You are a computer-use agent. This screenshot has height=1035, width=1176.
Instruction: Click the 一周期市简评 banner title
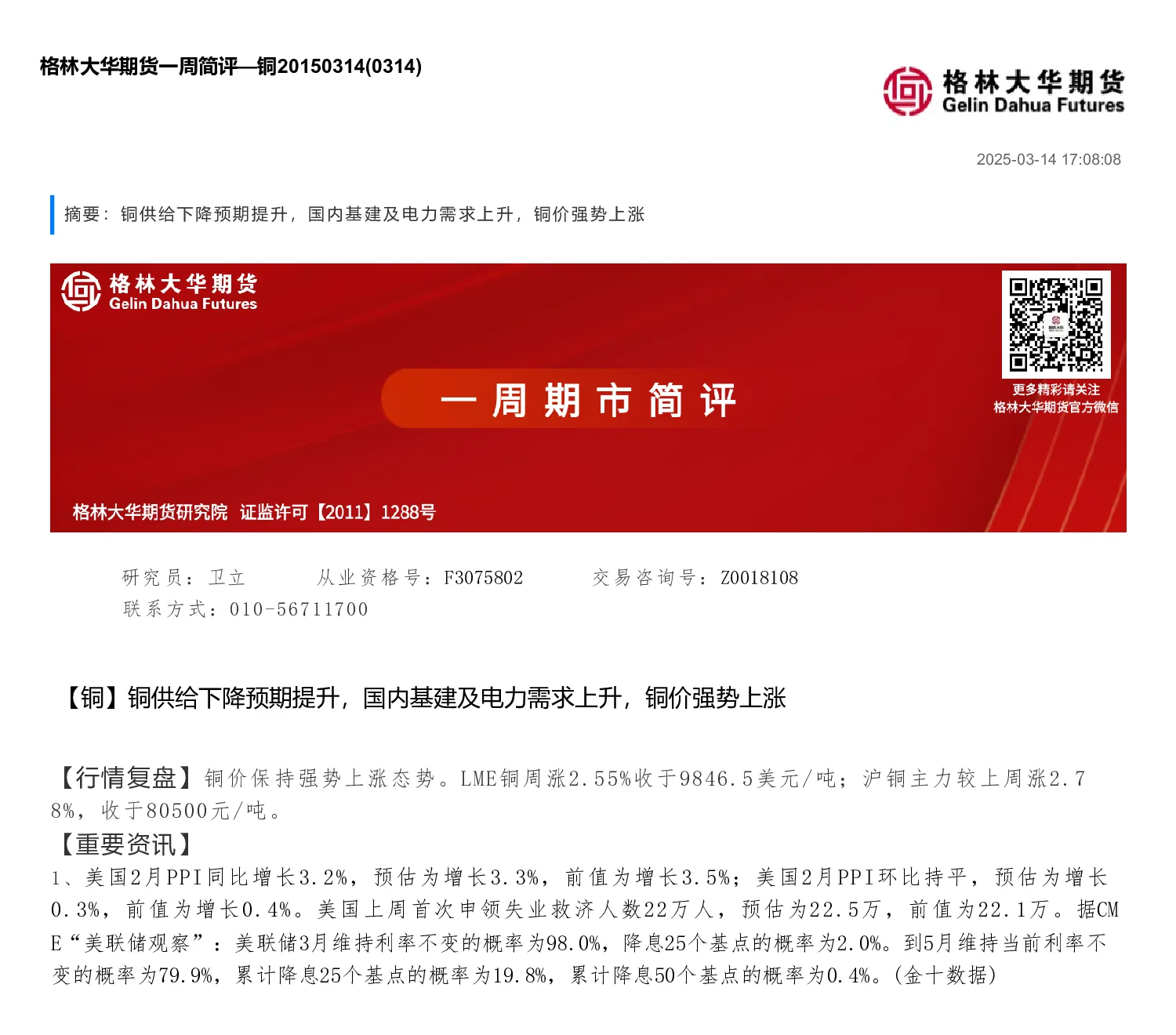coord(588,400)
